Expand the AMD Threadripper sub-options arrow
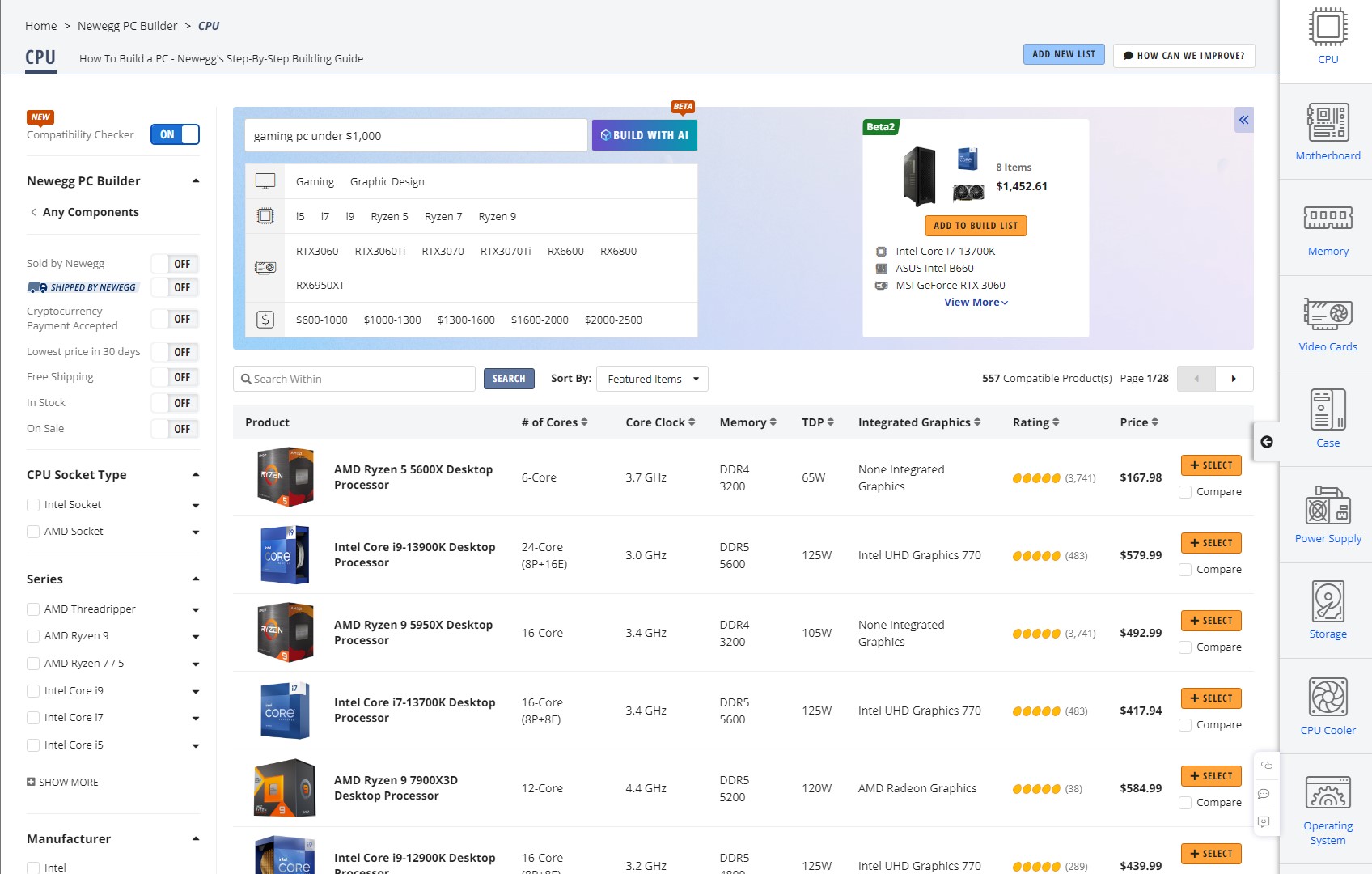Image resolution: width=1372 pixels, height=874 pixels. point(196,610)
